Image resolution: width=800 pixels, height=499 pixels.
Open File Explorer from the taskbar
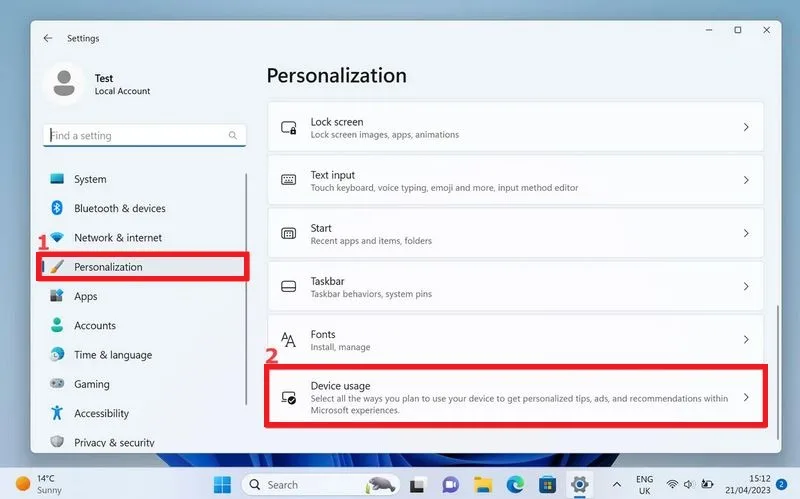pyautogui.click(x=483, y=484)
